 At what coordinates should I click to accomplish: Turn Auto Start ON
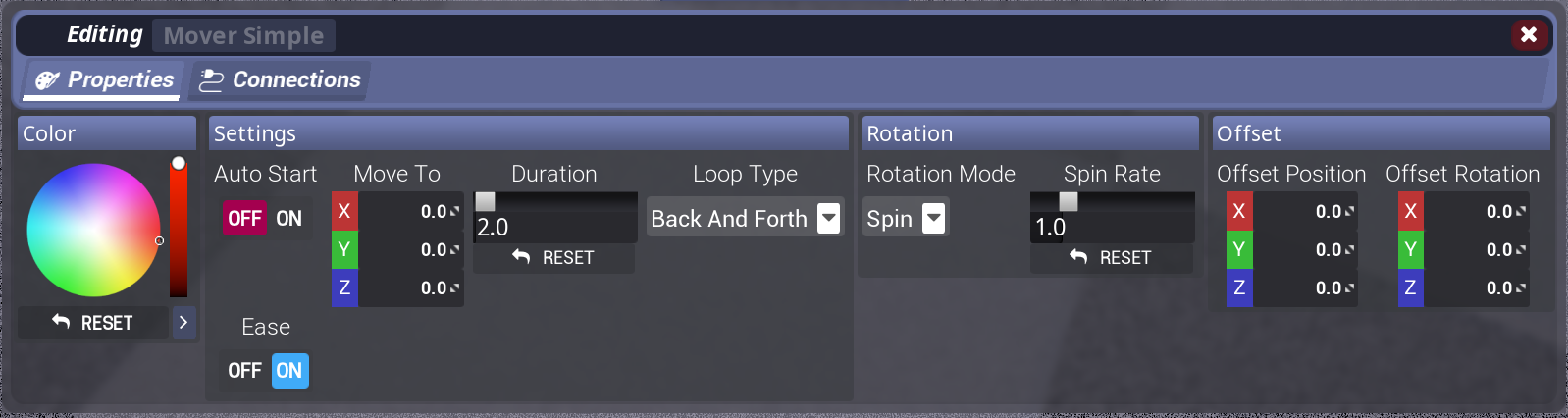(289, 218)
